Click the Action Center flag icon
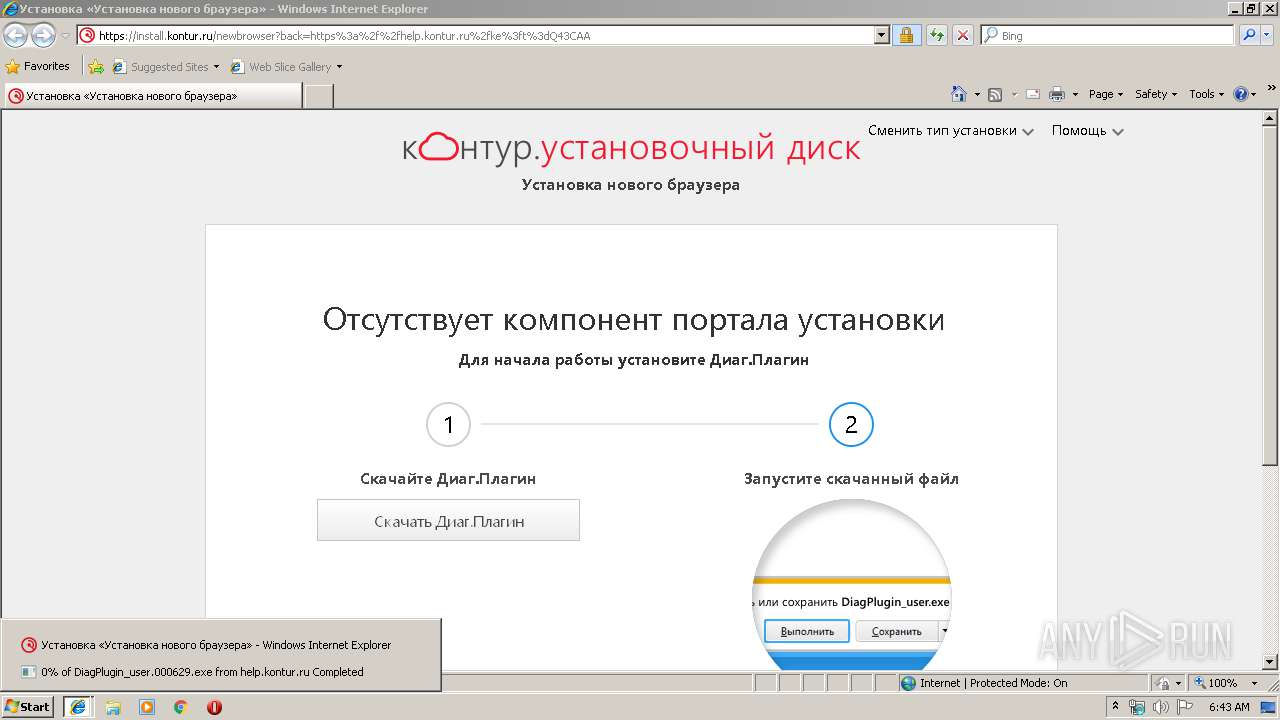Viewport: 1280px width, 720px height. pyautogui.click(x=1185, y=707)
